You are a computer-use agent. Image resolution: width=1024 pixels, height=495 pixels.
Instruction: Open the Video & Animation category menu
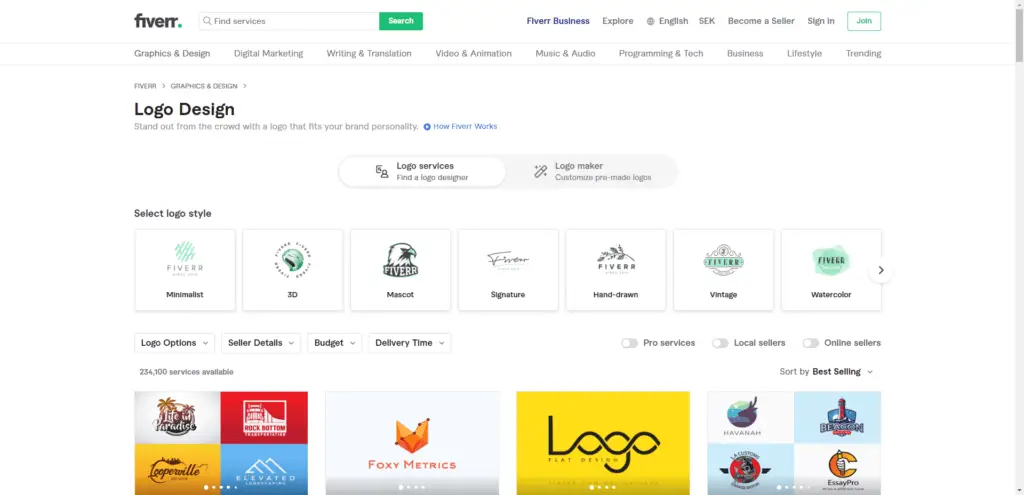(x=473, y=54)
